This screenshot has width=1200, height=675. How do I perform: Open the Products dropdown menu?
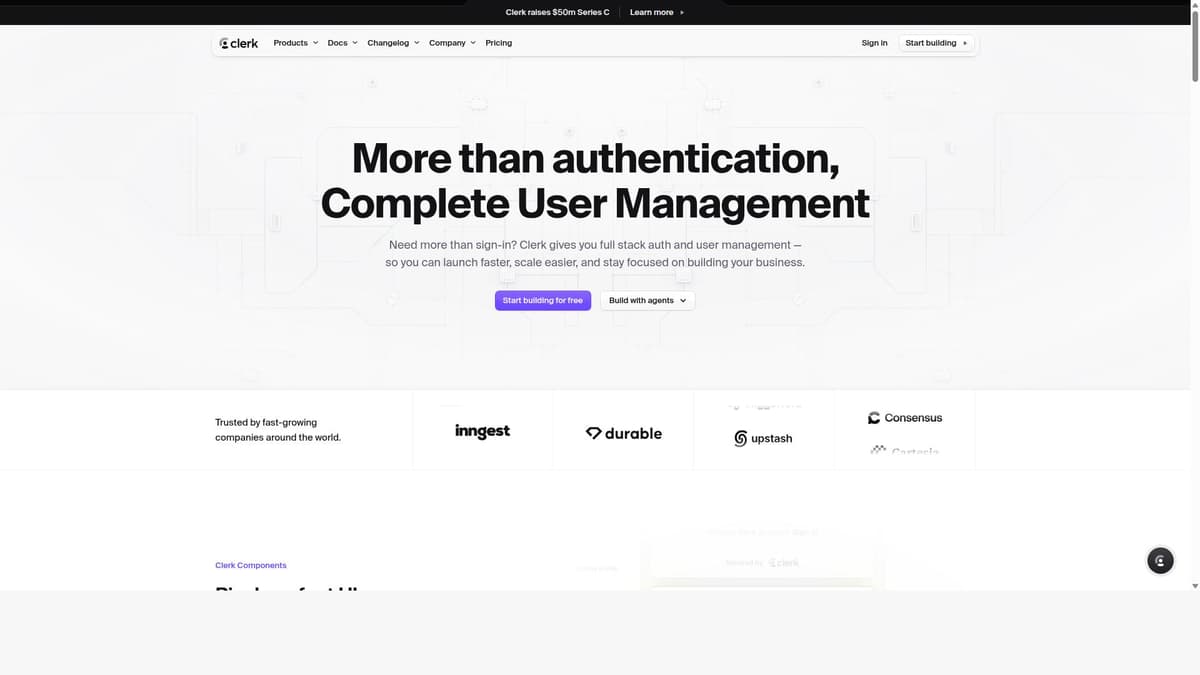pos(296,43)
